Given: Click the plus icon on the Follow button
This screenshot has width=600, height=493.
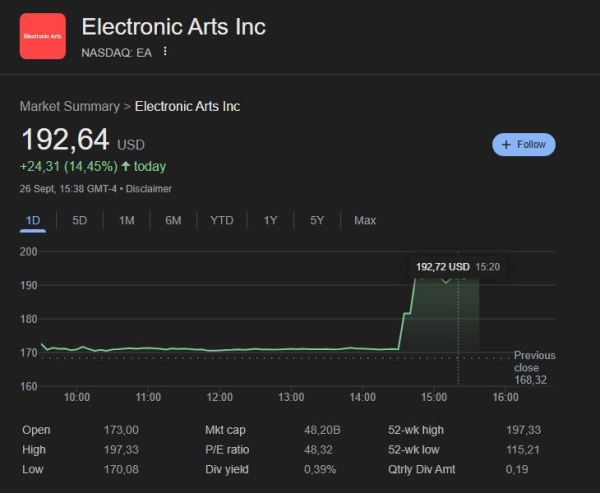Looking at the screenshot, I should point(507,144).
